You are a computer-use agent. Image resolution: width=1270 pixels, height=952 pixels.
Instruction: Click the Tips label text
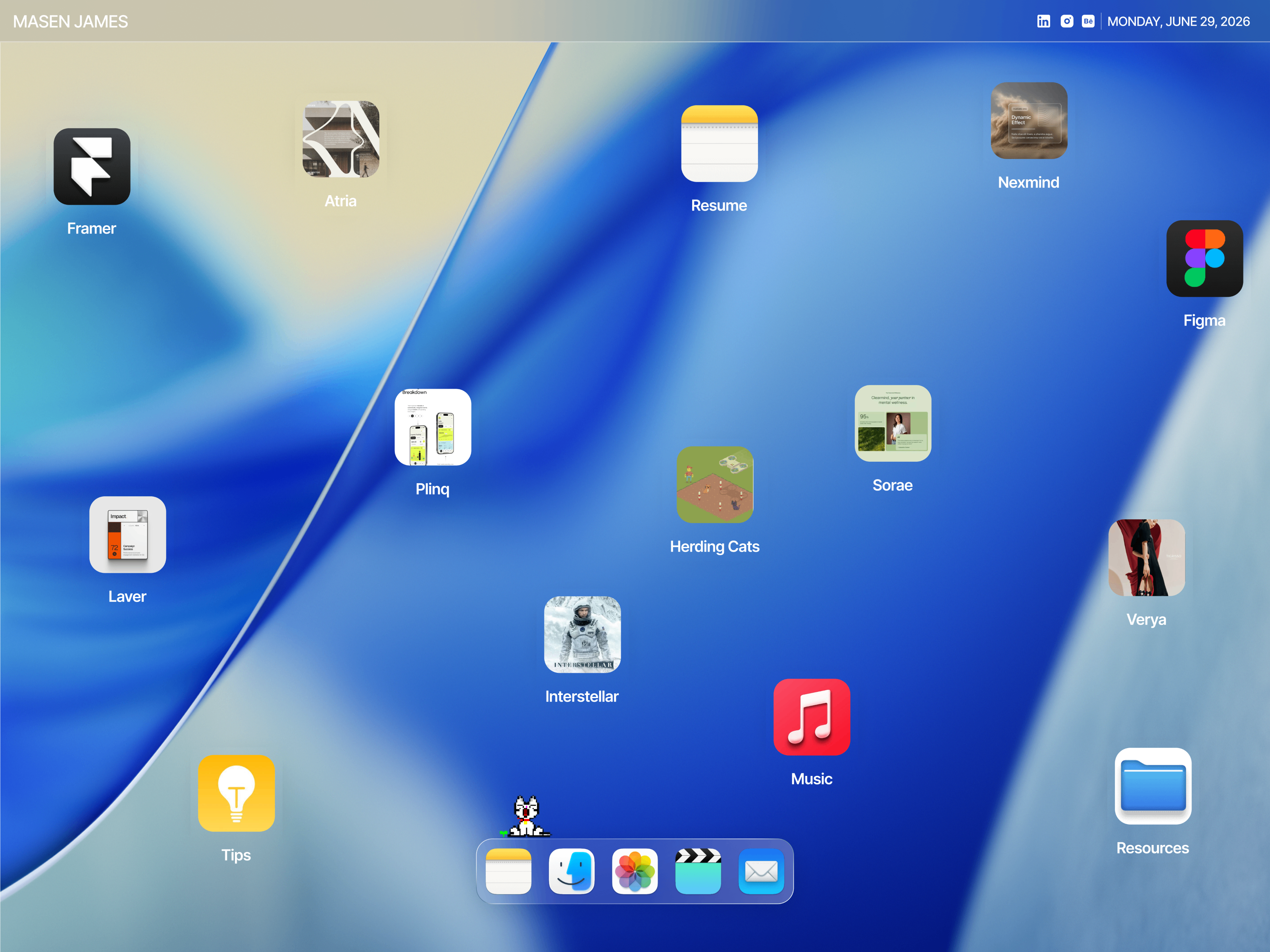coord(237,855)
